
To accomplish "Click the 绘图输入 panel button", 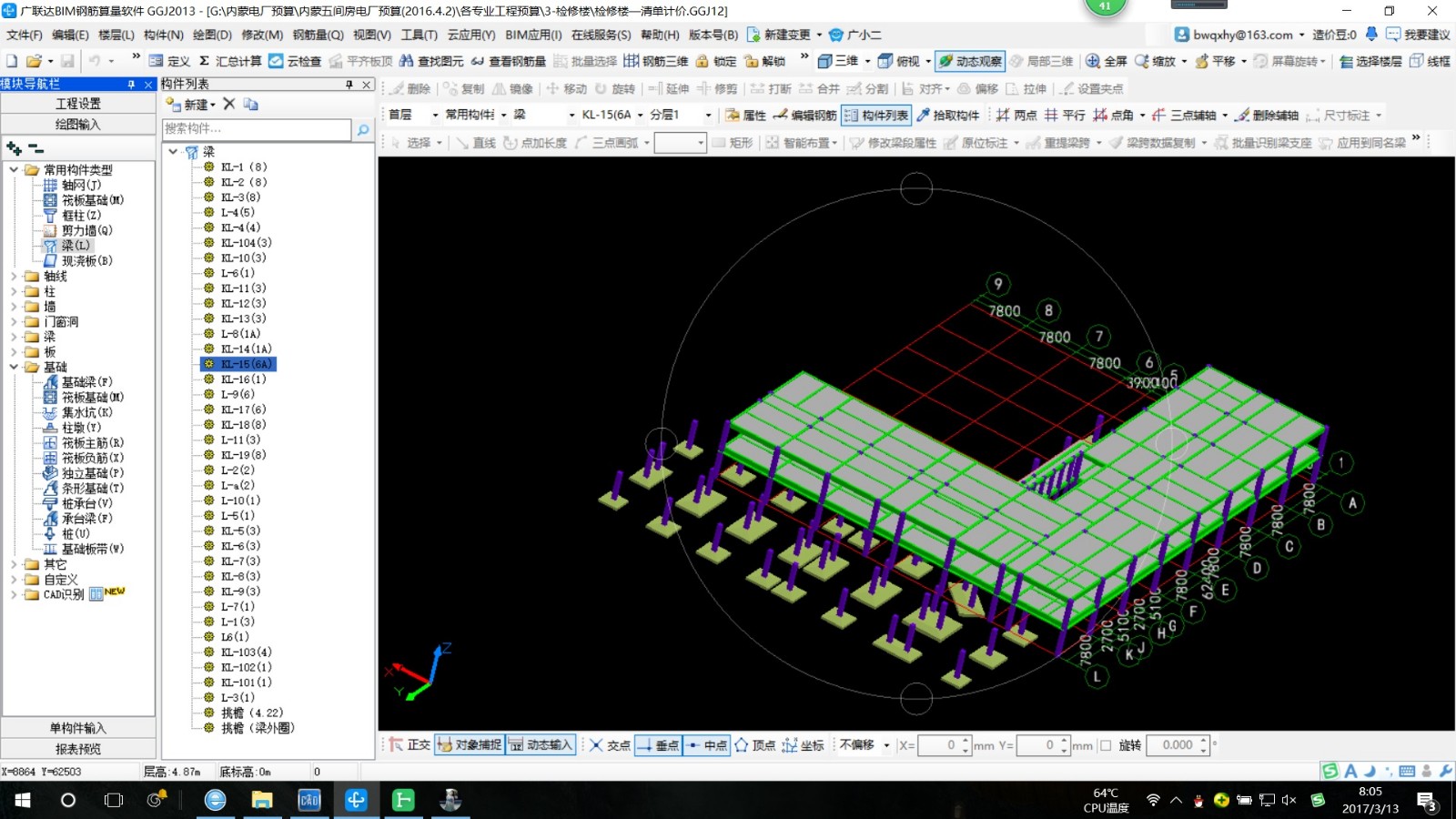I will (x=78, y=125).
